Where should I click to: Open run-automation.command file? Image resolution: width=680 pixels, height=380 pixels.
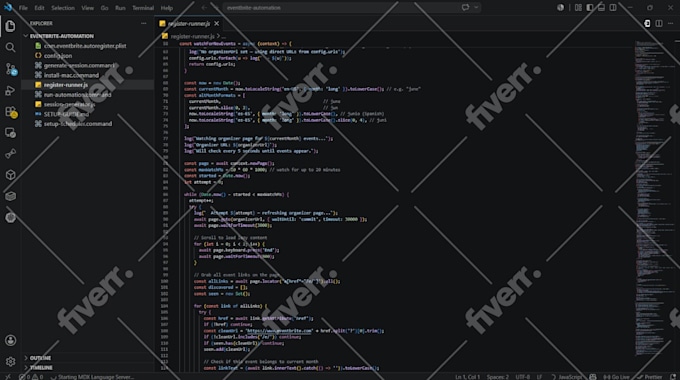(77, 95)
